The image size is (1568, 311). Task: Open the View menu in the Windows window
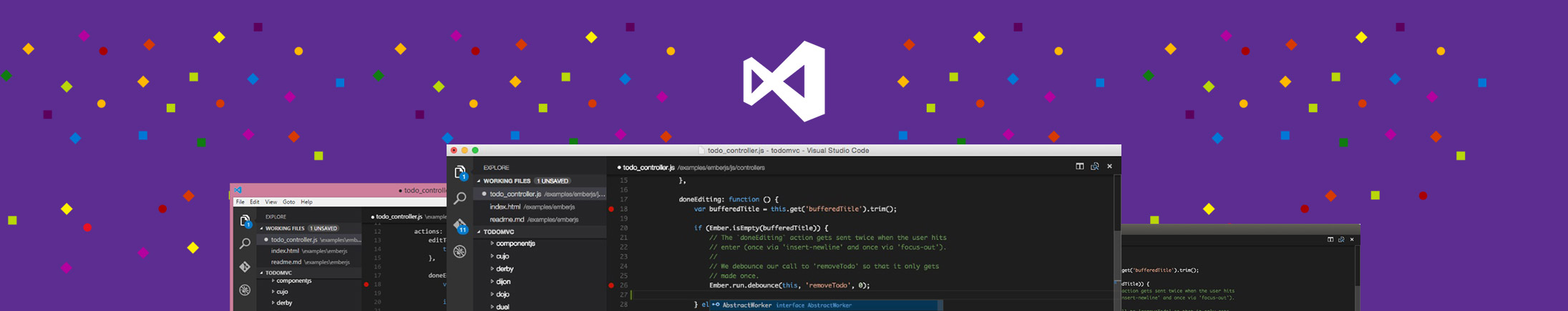271,202
